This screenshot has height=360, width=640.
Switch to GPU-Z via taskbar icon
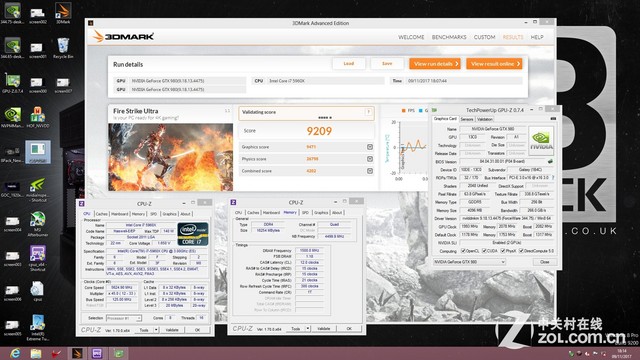[x=118, y=353]
